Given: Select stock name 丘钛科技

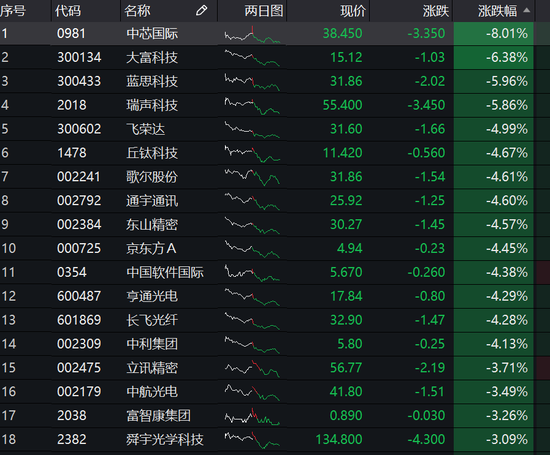Looking at the screenshot, I should click(x=152, y=153).
